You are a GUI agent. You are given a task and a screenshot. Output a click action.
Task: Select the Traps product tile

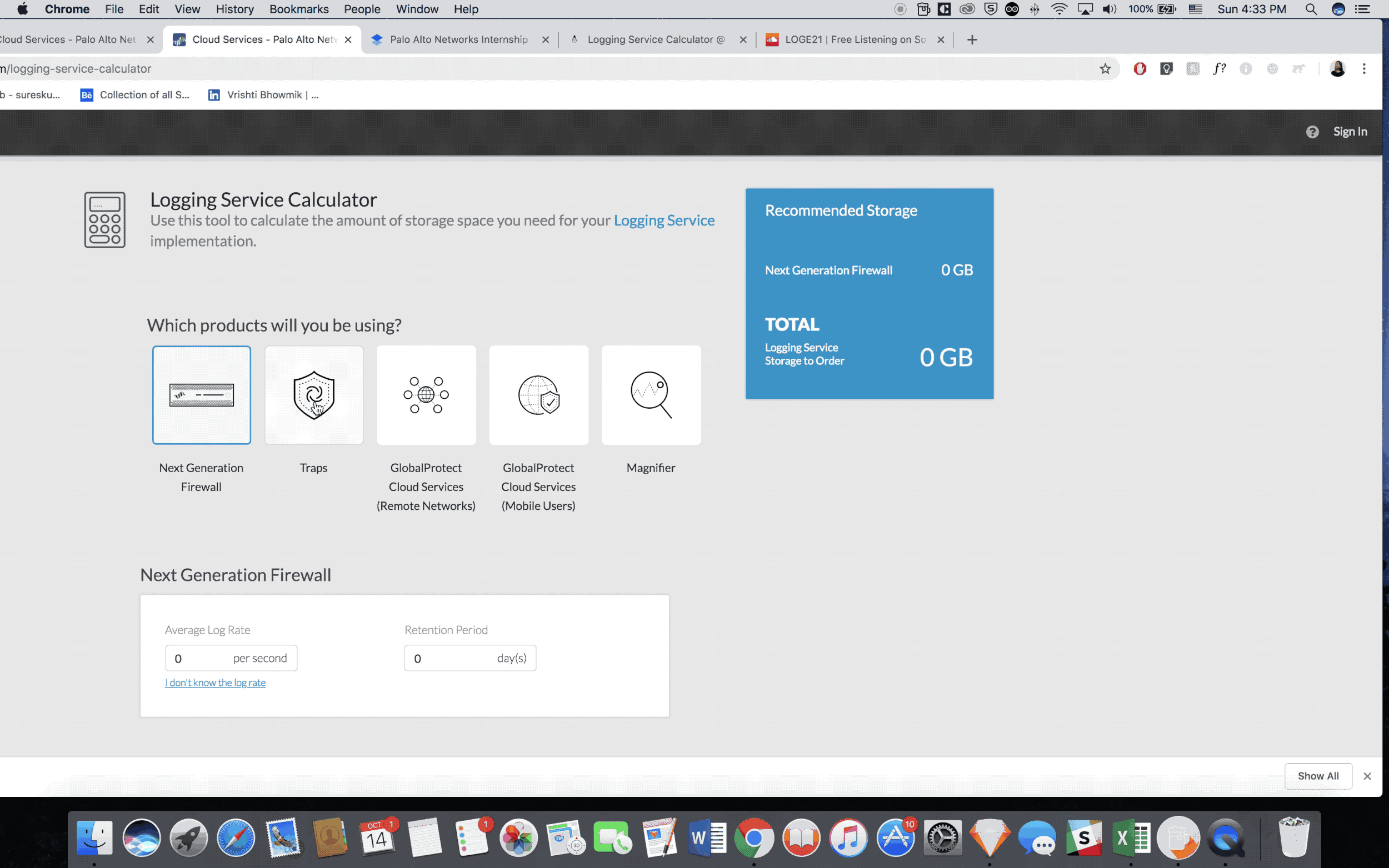[314, 395]
